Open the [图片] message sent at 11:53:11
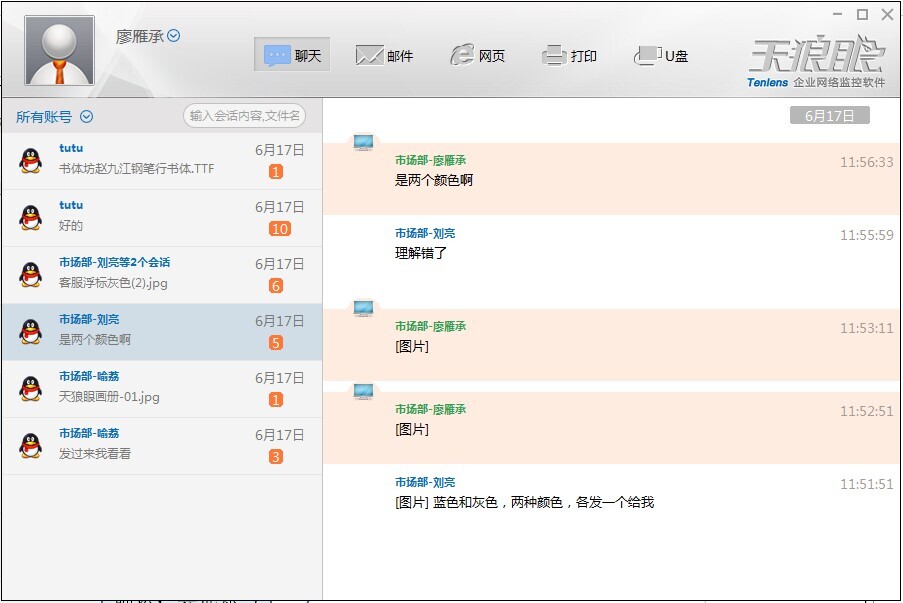The height and width of the screenshot is (603, 903). click(412, 347)
